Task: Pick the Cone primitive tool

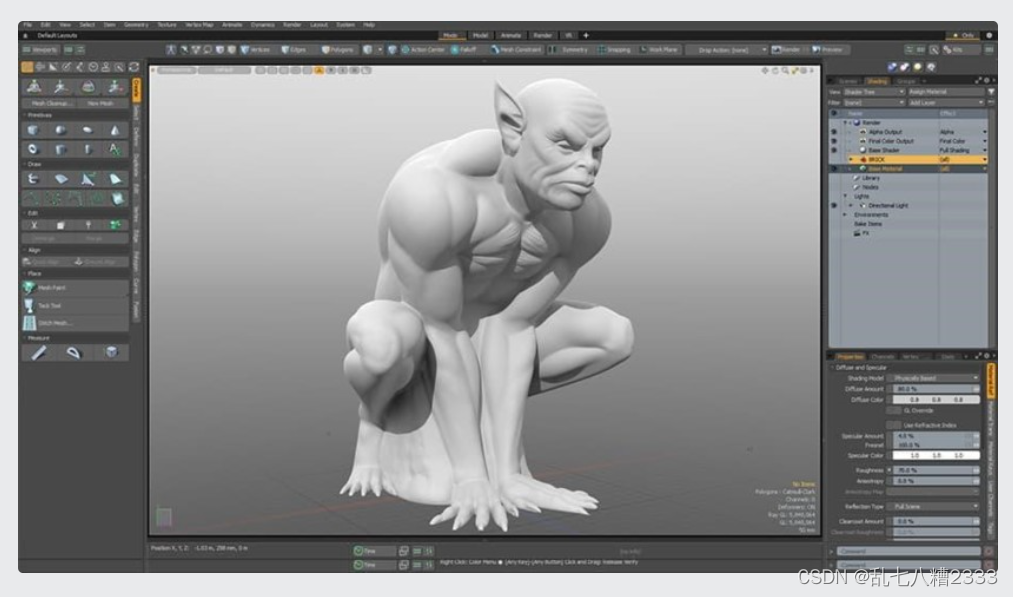Action: coord(115,130)
